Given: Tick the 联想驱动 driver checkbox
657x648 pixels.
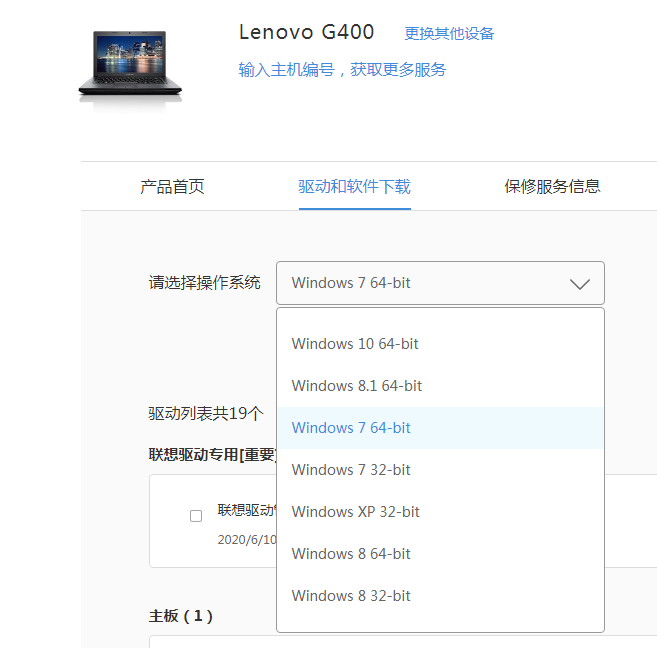Looking at the screenshot, I should point(196,516).
